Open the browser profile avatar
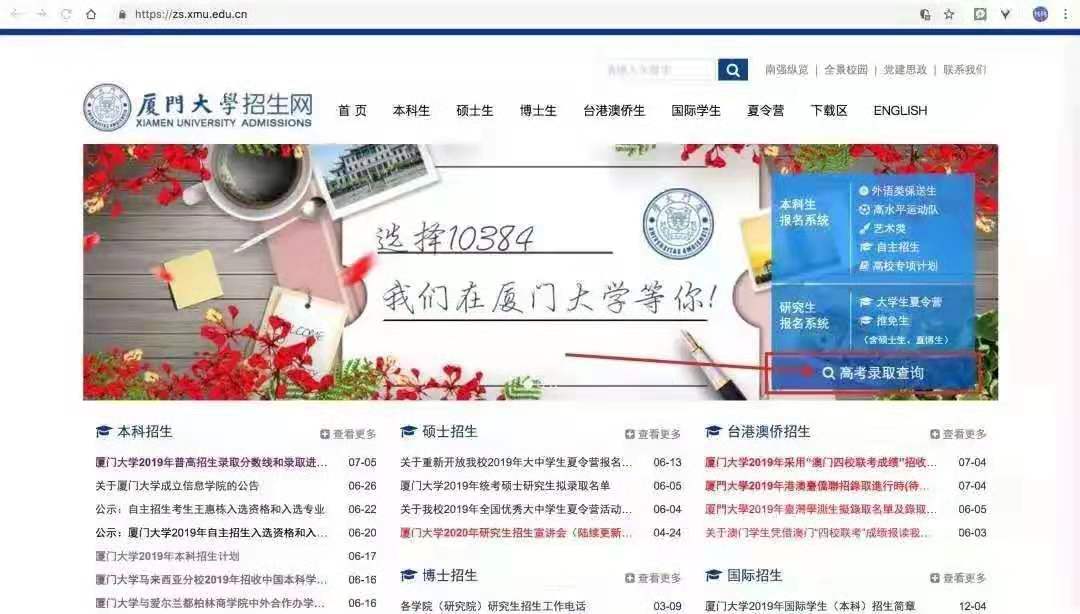 [x=1040, y=14]
